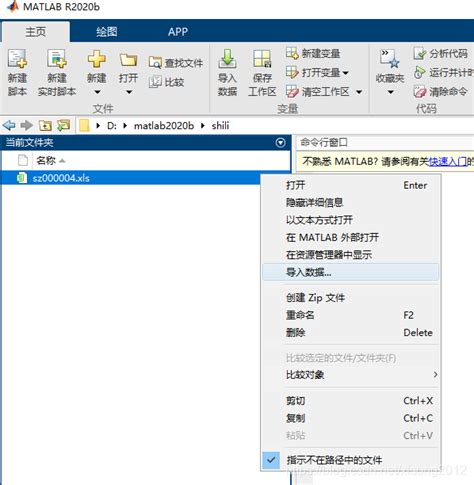This screenshot has width=474, height=485.
Task: Go up one folder level icon
Action: tap(45, 126)
